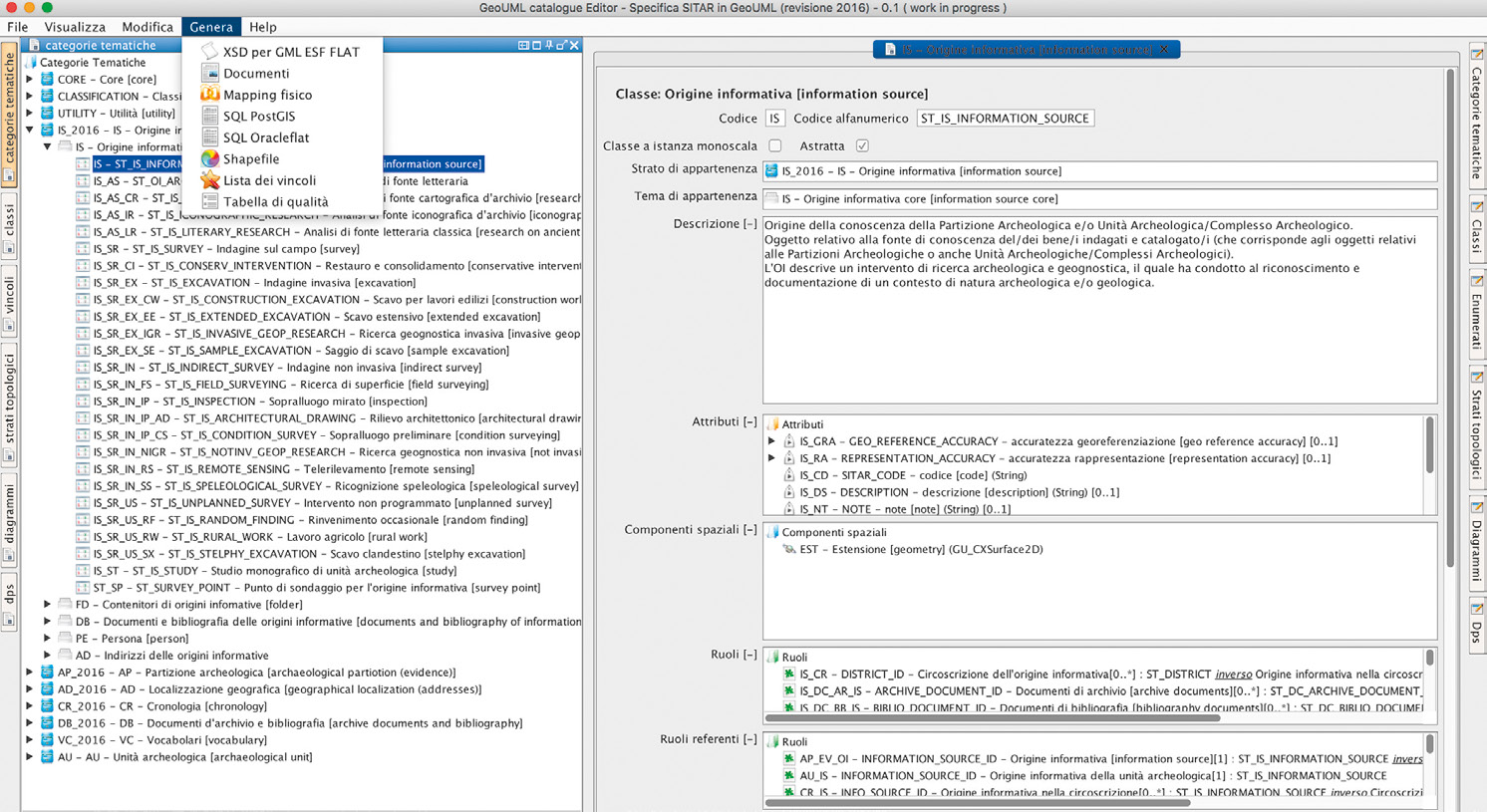1487x812 pixels.
Task: Click the IS_CR DISTRICT_ID role icon
Action: pos(788,674)
